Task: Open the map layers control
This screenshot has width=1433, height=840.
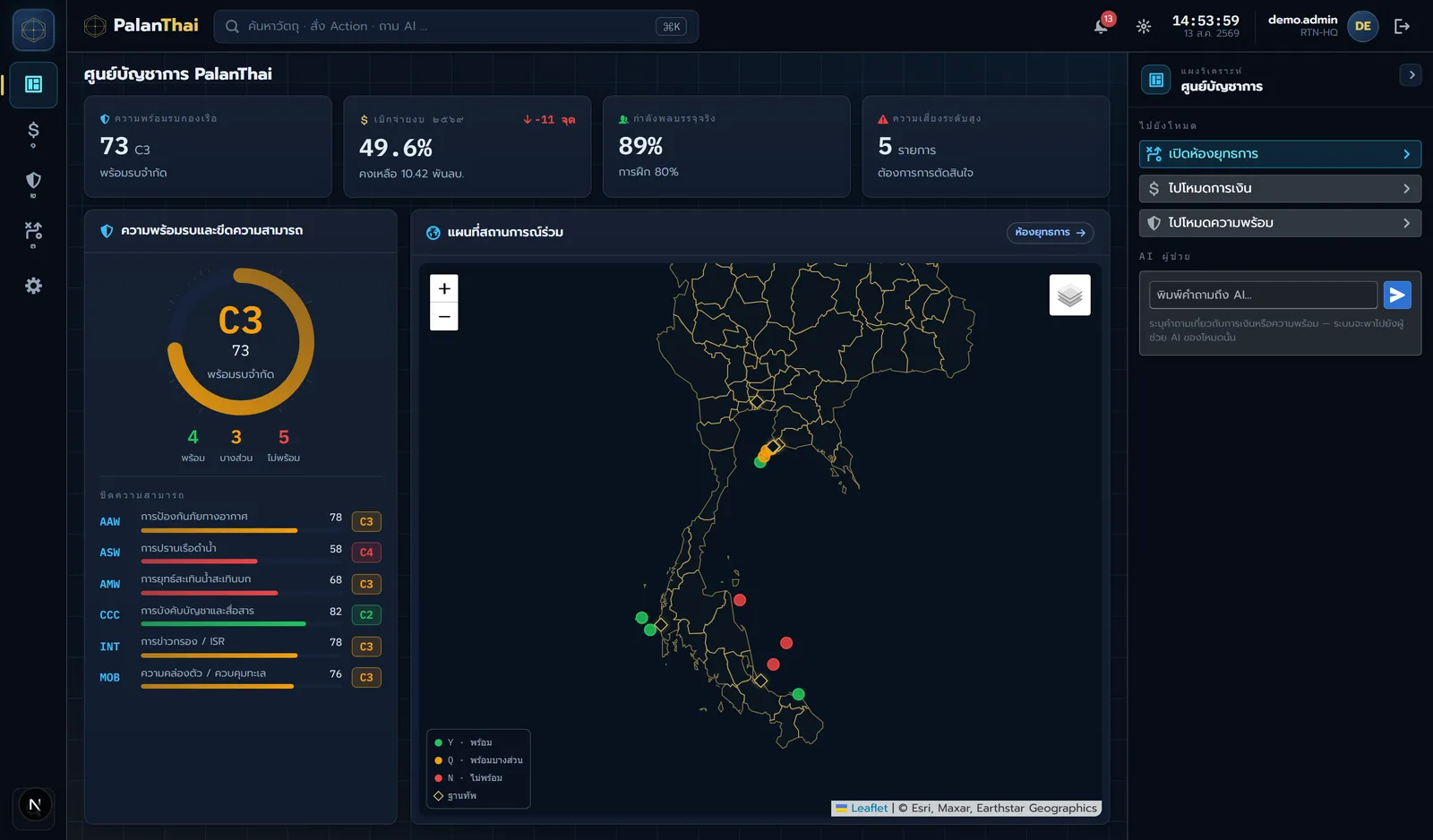Action: (x=1069, y=295)
